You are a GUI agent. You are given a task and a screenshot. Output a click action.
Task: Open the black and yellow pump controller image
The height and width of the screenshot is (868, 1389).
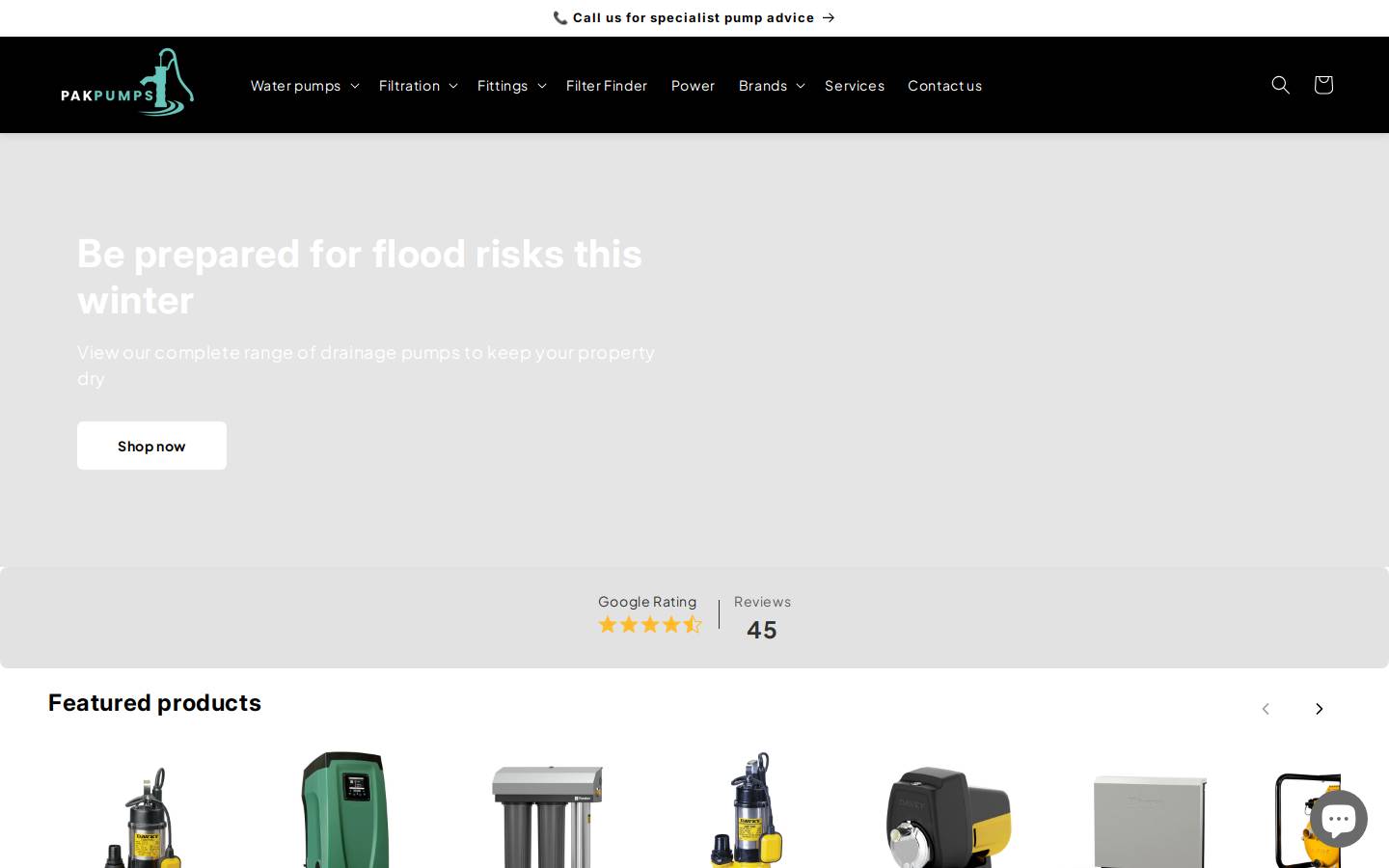[x=949, y=816]
